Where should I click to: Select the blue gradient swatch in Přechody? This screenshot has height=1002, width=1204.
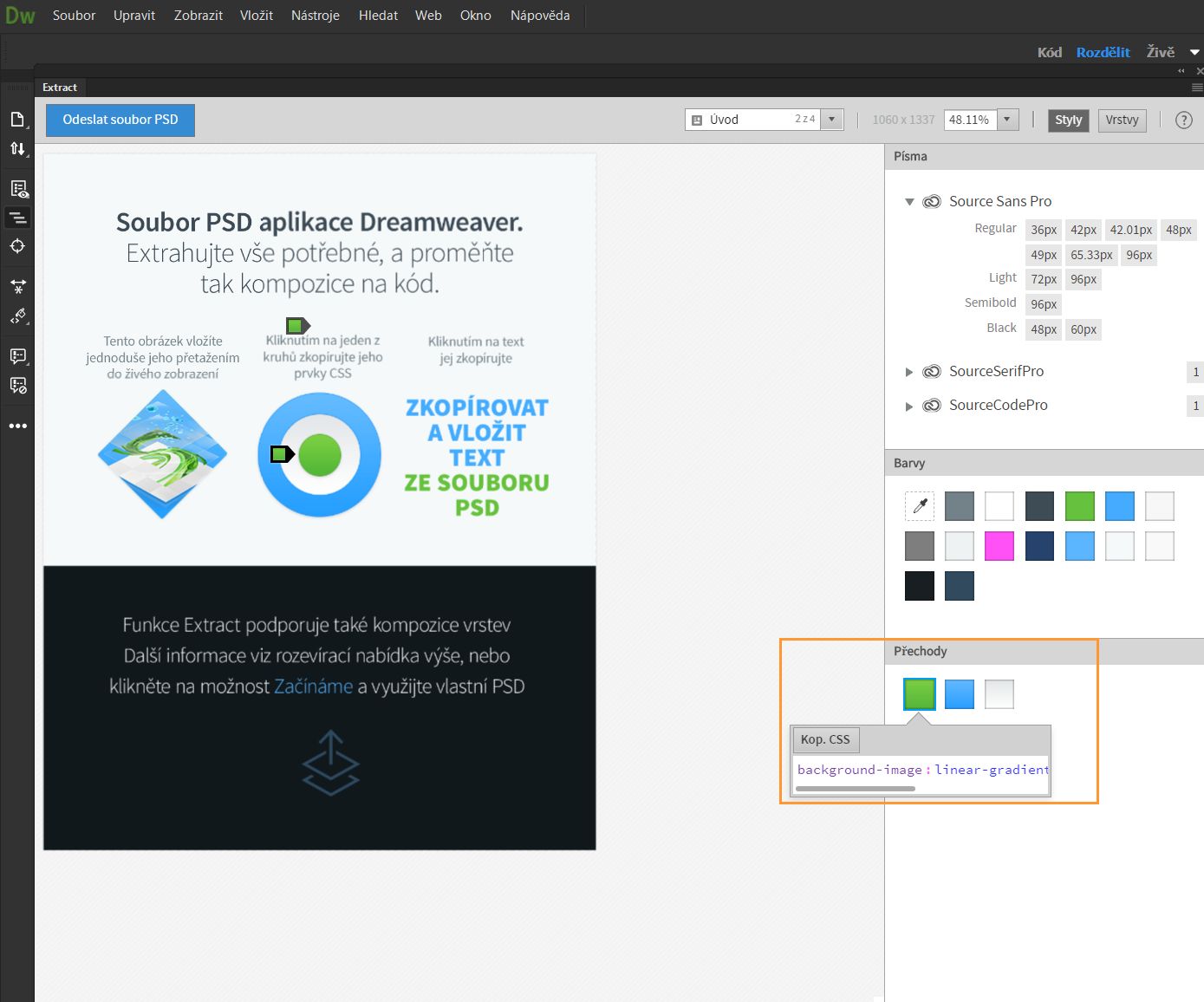960,694
